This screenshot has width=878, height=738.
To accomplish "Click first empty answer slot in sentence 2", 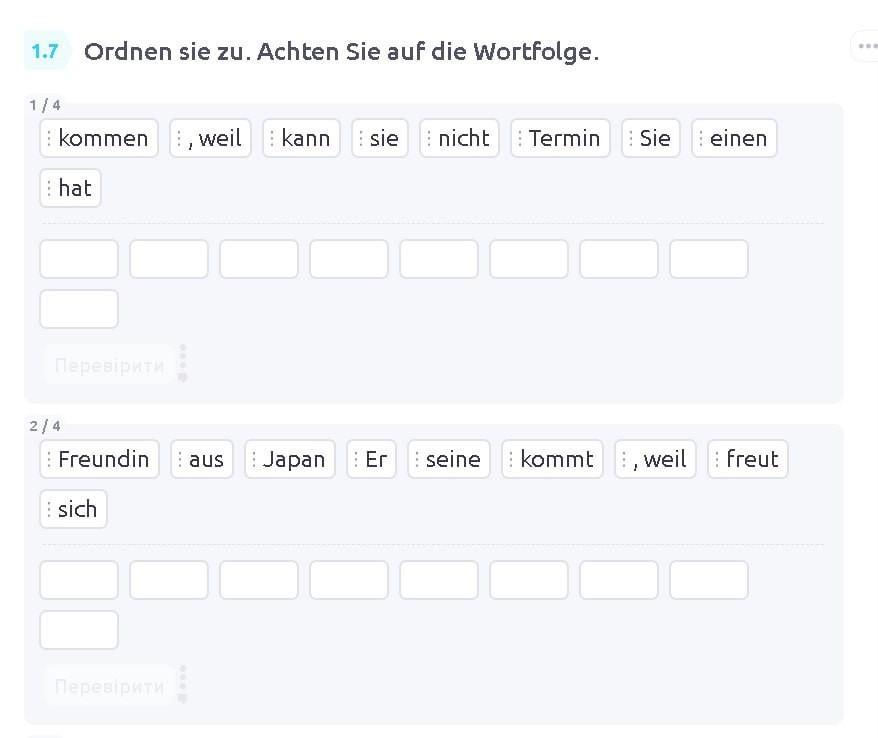I will point(79,580).
